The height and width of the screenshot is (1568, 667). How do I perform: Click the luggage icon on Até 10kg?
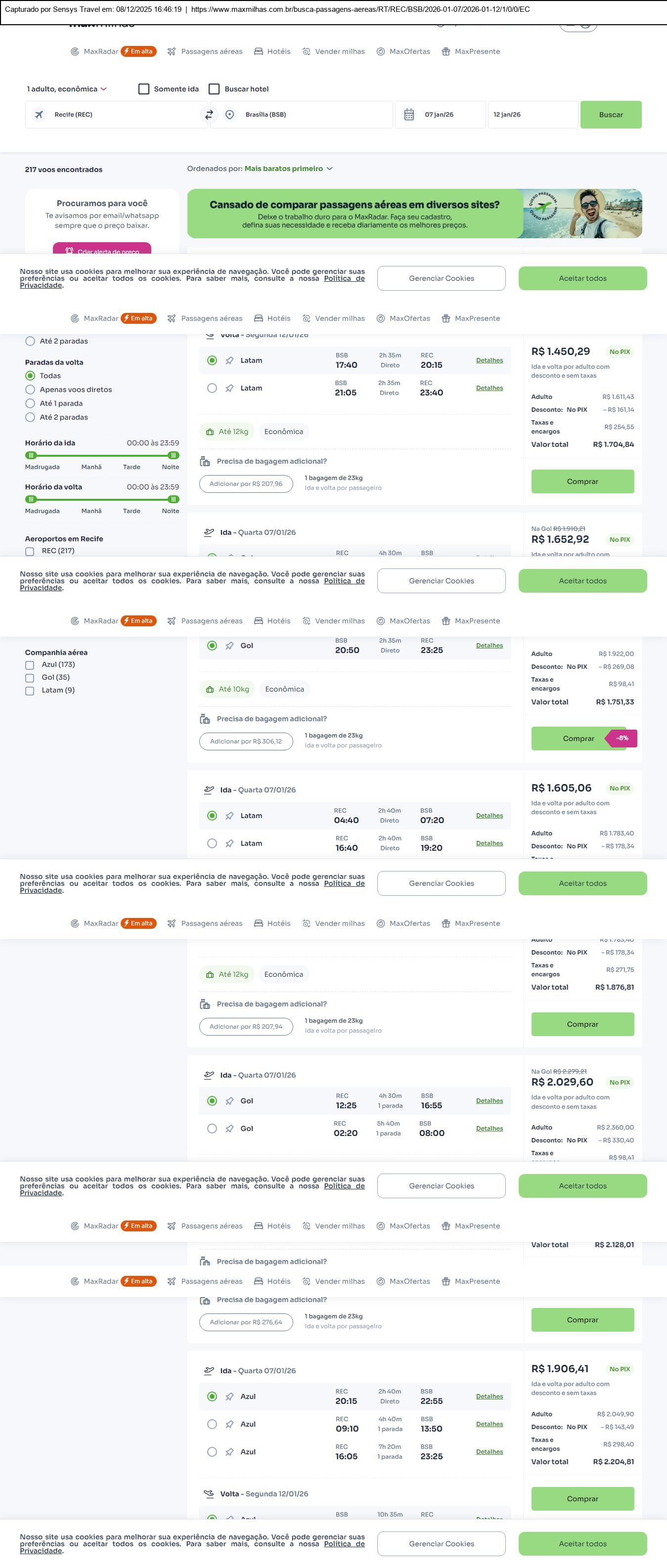pyautogui.click(x=210, y=689)
